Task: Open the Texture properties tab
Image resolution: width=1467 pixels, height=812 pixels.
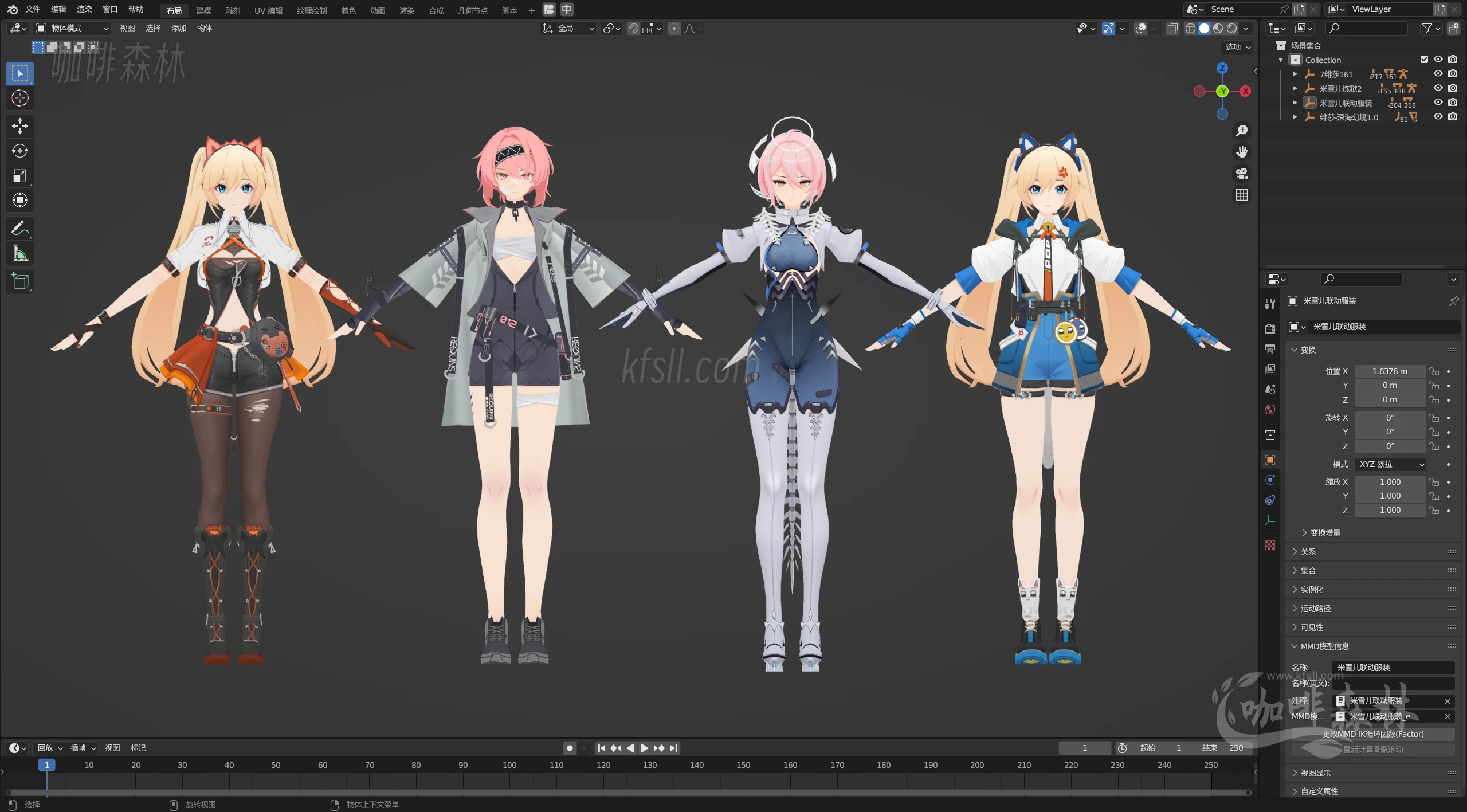Action: (x=1270, y=545)
